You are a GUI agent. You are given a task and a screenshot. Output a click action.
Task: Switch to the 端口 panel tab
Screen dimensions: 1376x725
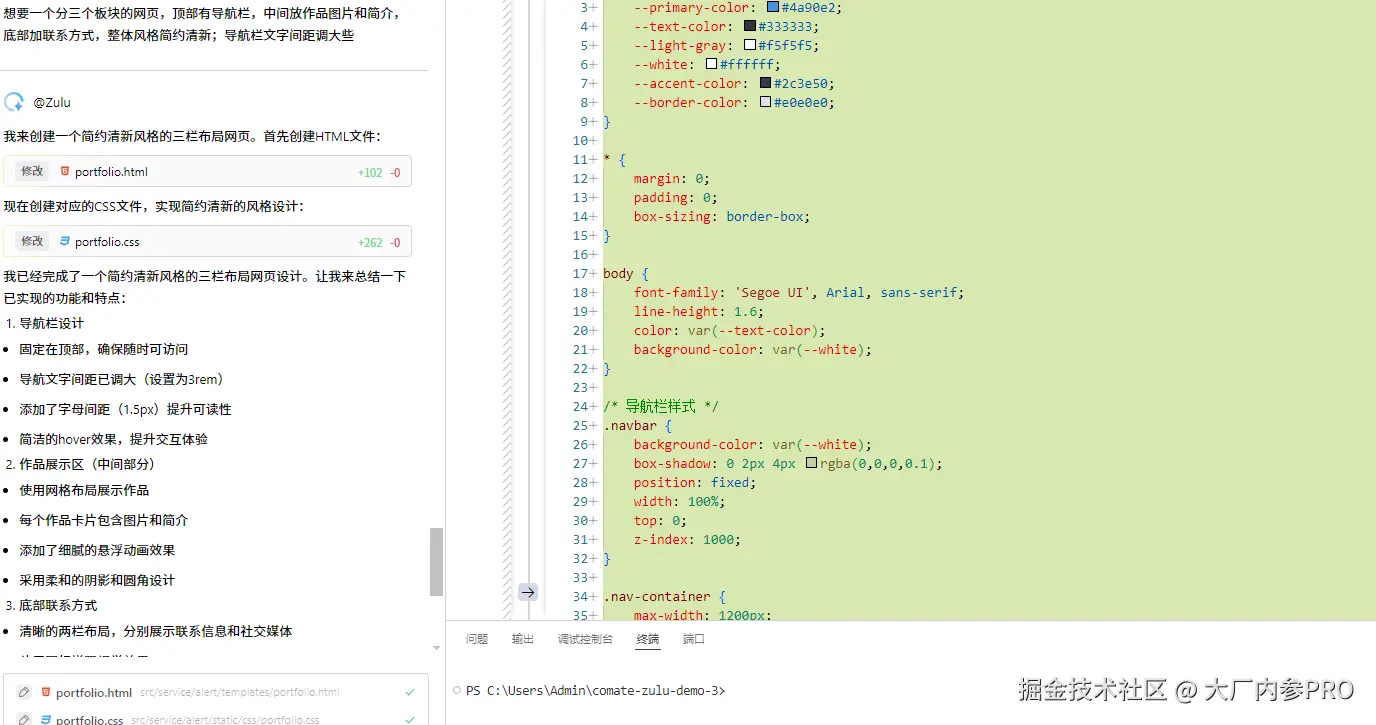click(694, 639)
